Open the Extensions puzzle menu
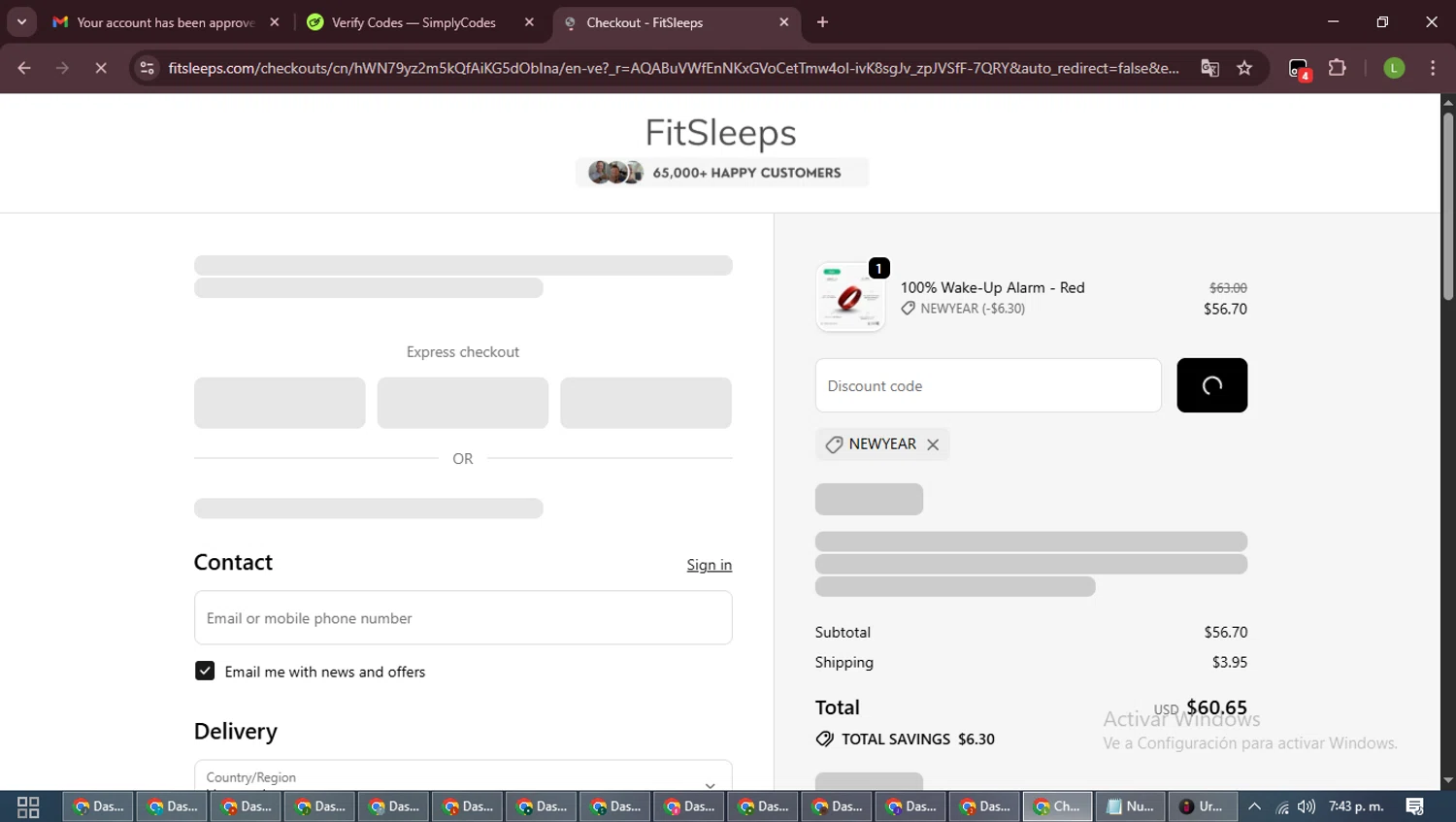This screenshot has width=1456, height=822. coord(1338,68)
